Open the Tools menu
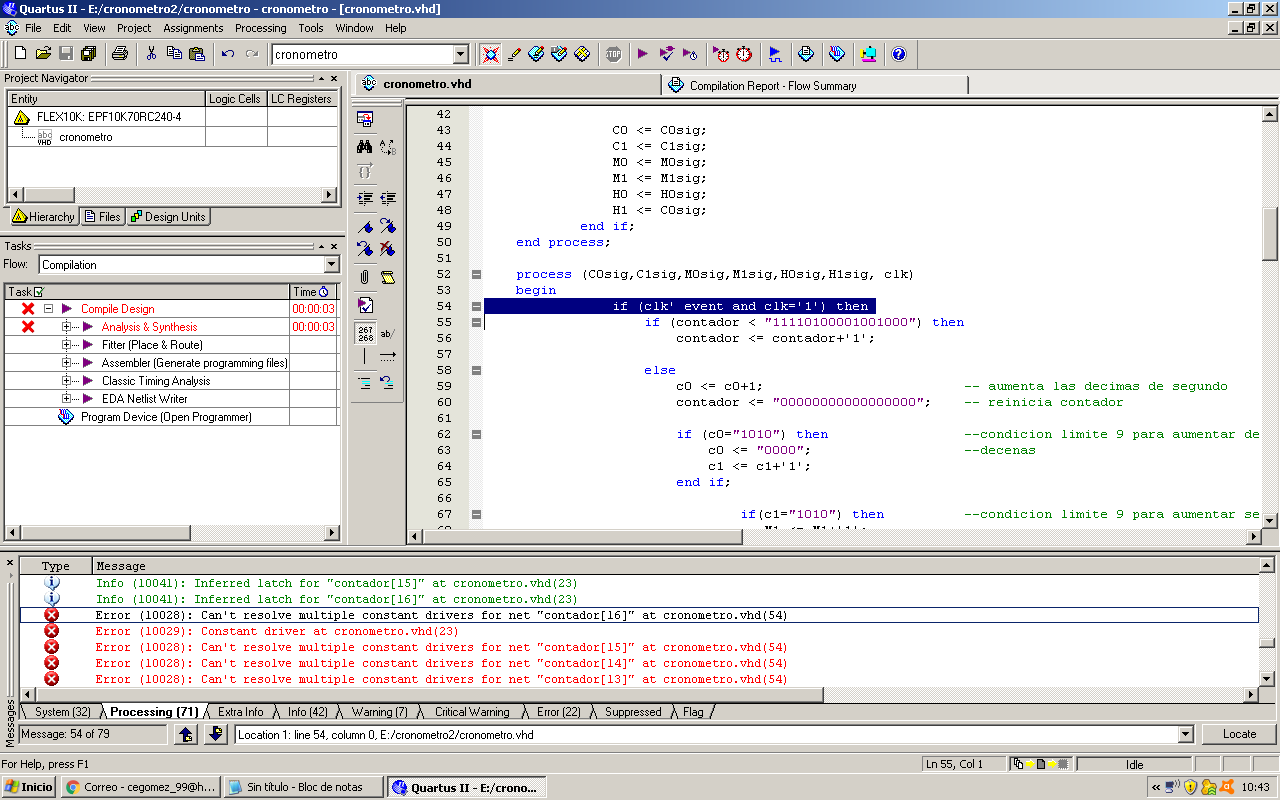Viewport: 1280px width, 800px height. [311, 28]
